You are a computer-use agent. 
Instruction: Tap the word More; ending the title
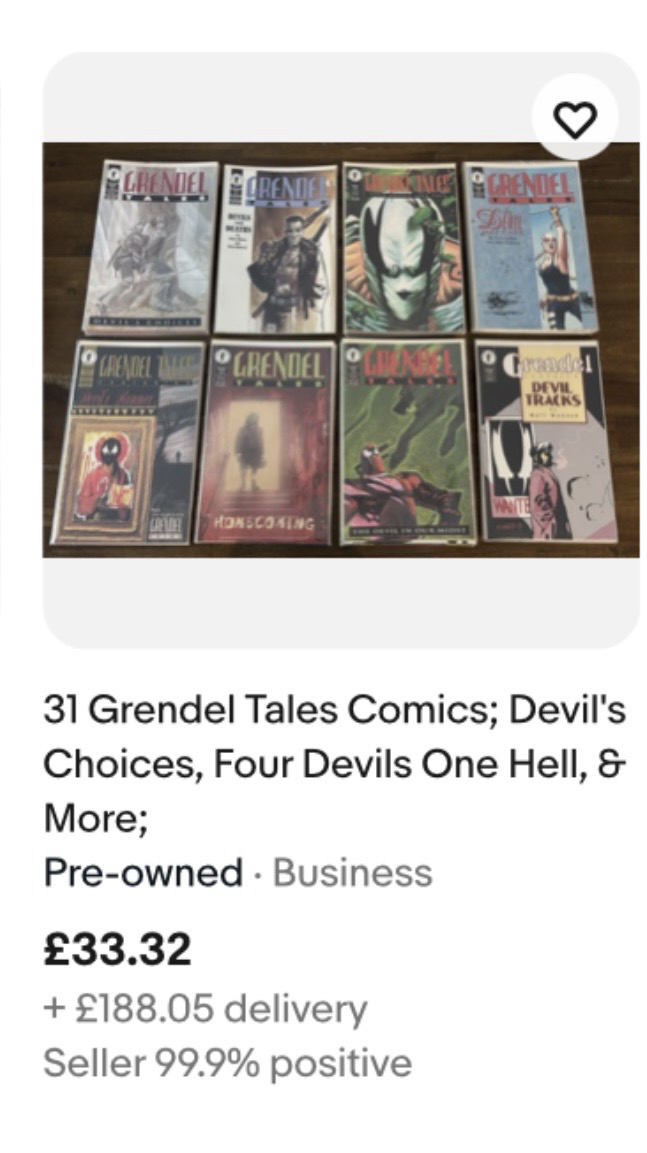tap(96, 818)
